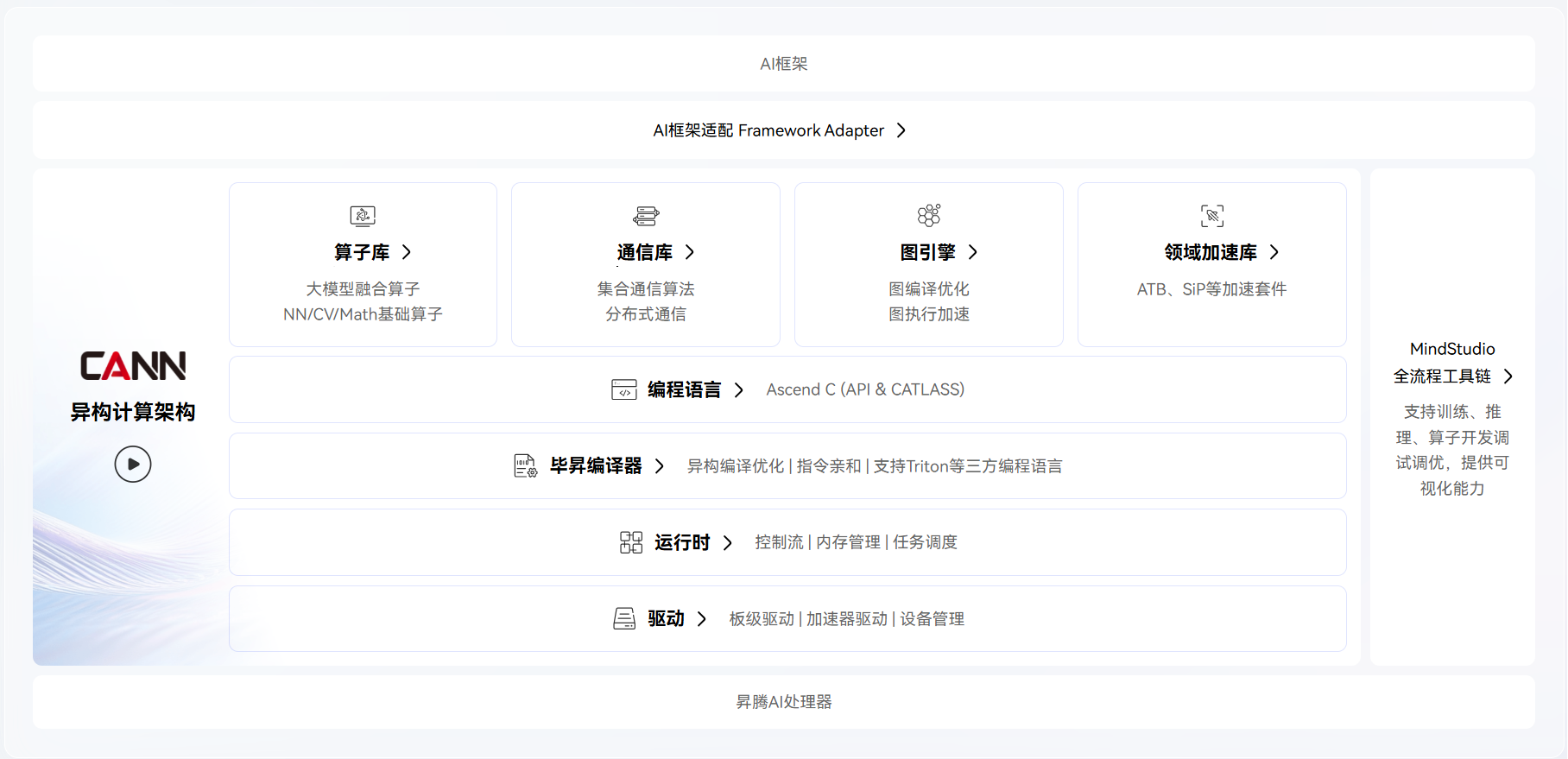The width and height of the screenshot is (1568, 759).
Task: Click the 控制流 | 内存管理 | 任务调度 text
Action: 857,542
